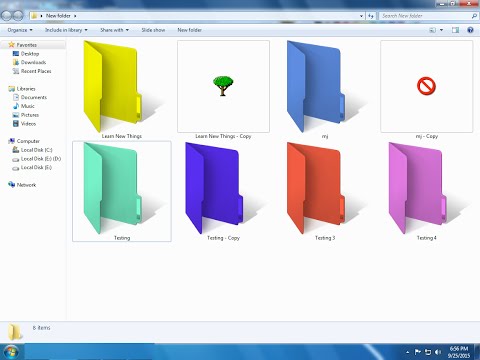Screen dimensions: 480x360
Task: Click the Learn New Things folder name label
Action: (122, 136)
